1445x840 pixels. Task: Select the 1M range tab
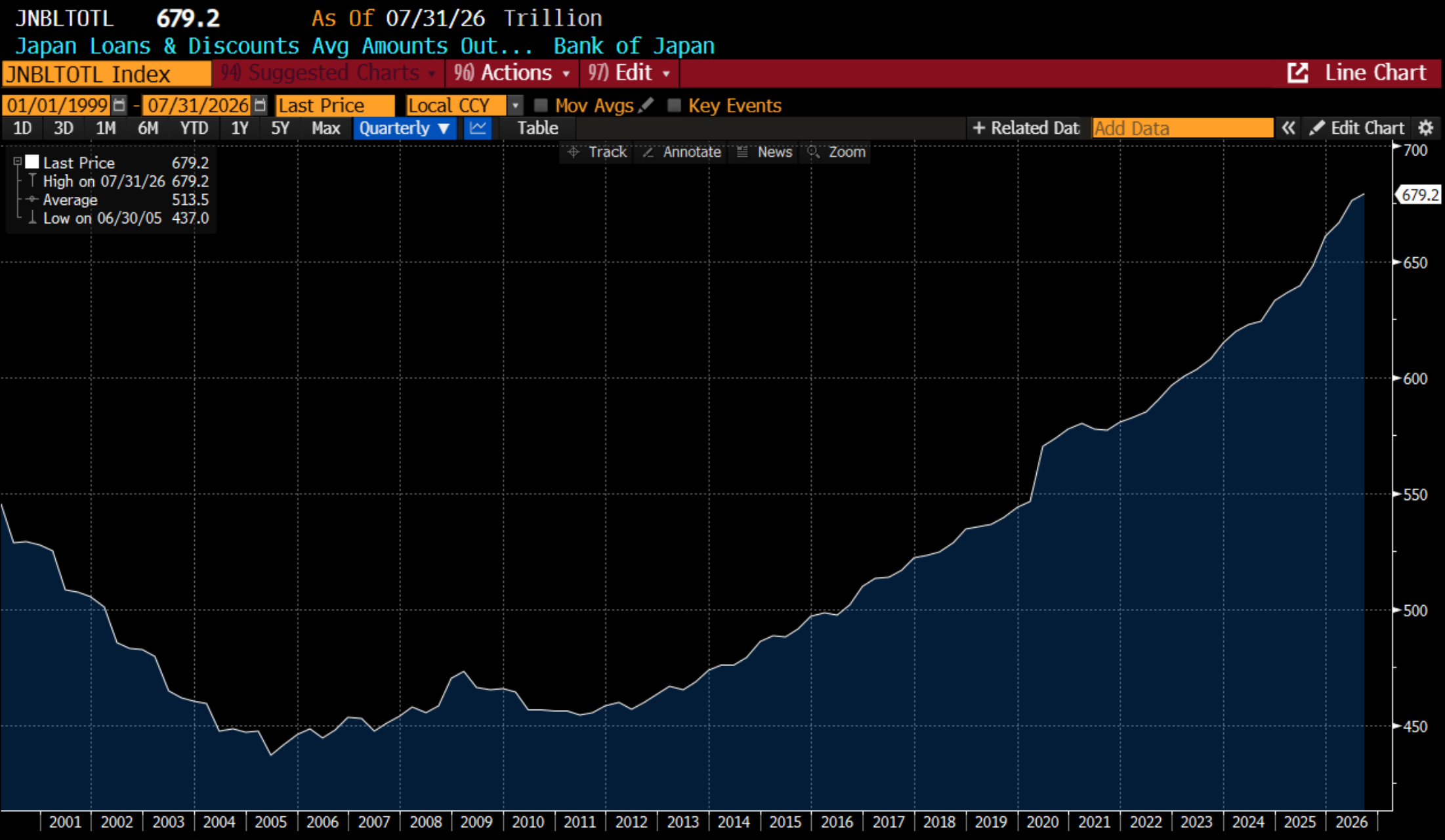[106, 128]
